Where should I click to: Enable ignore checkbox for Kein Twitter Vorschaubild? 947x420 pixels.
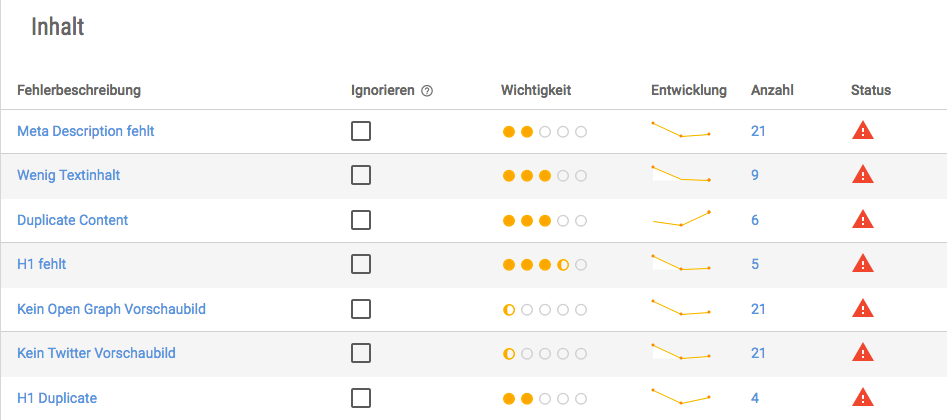(361, 353)
